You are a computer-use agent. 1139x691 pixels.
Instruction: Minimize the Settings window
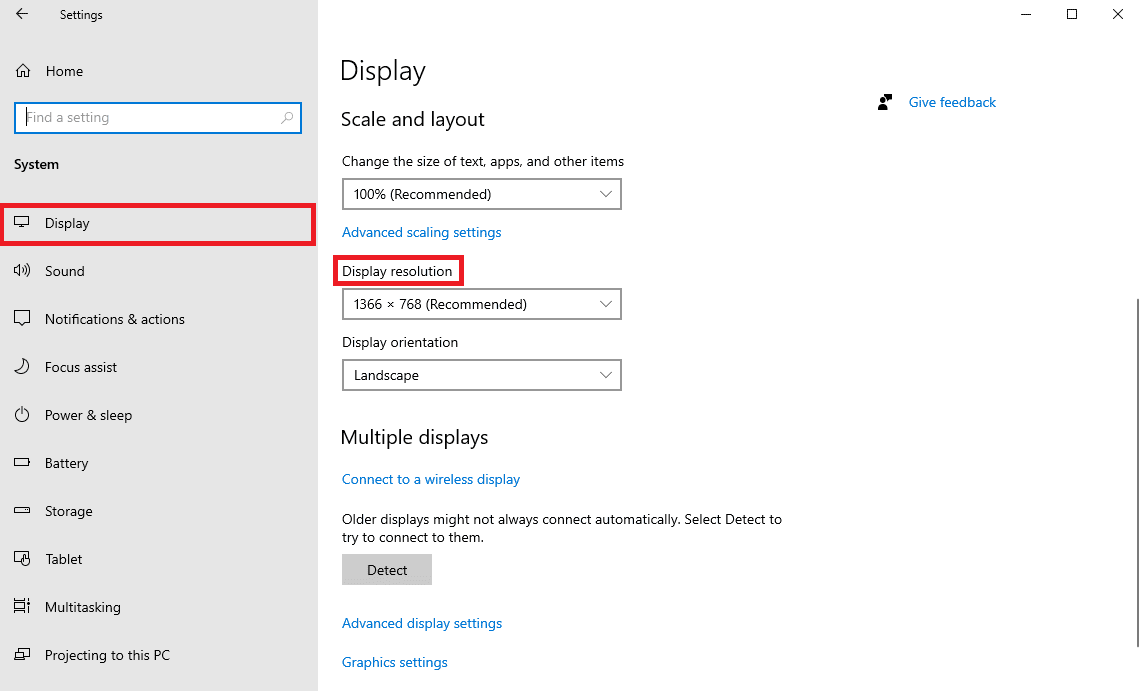pyautogui.click(x=1026, y=14)
